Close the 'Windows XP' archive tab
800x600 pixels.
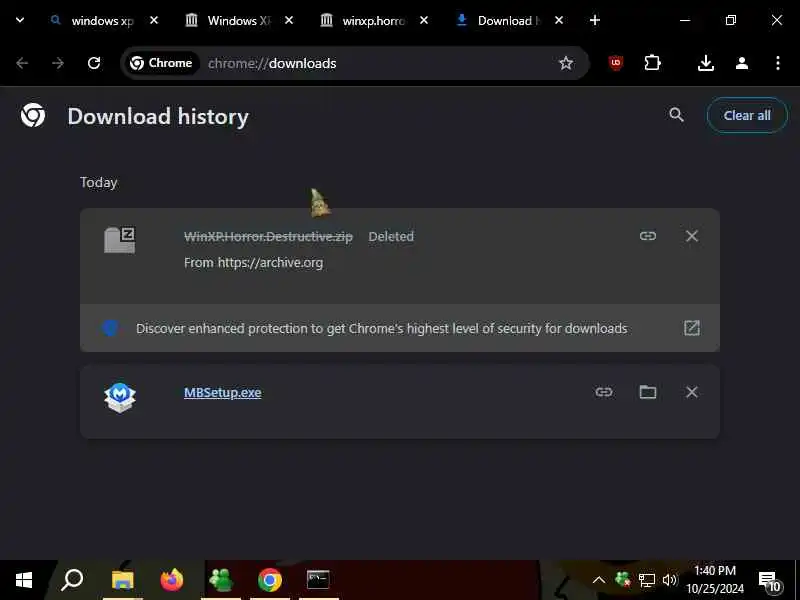pyautogui.click(x=289, y=20)
